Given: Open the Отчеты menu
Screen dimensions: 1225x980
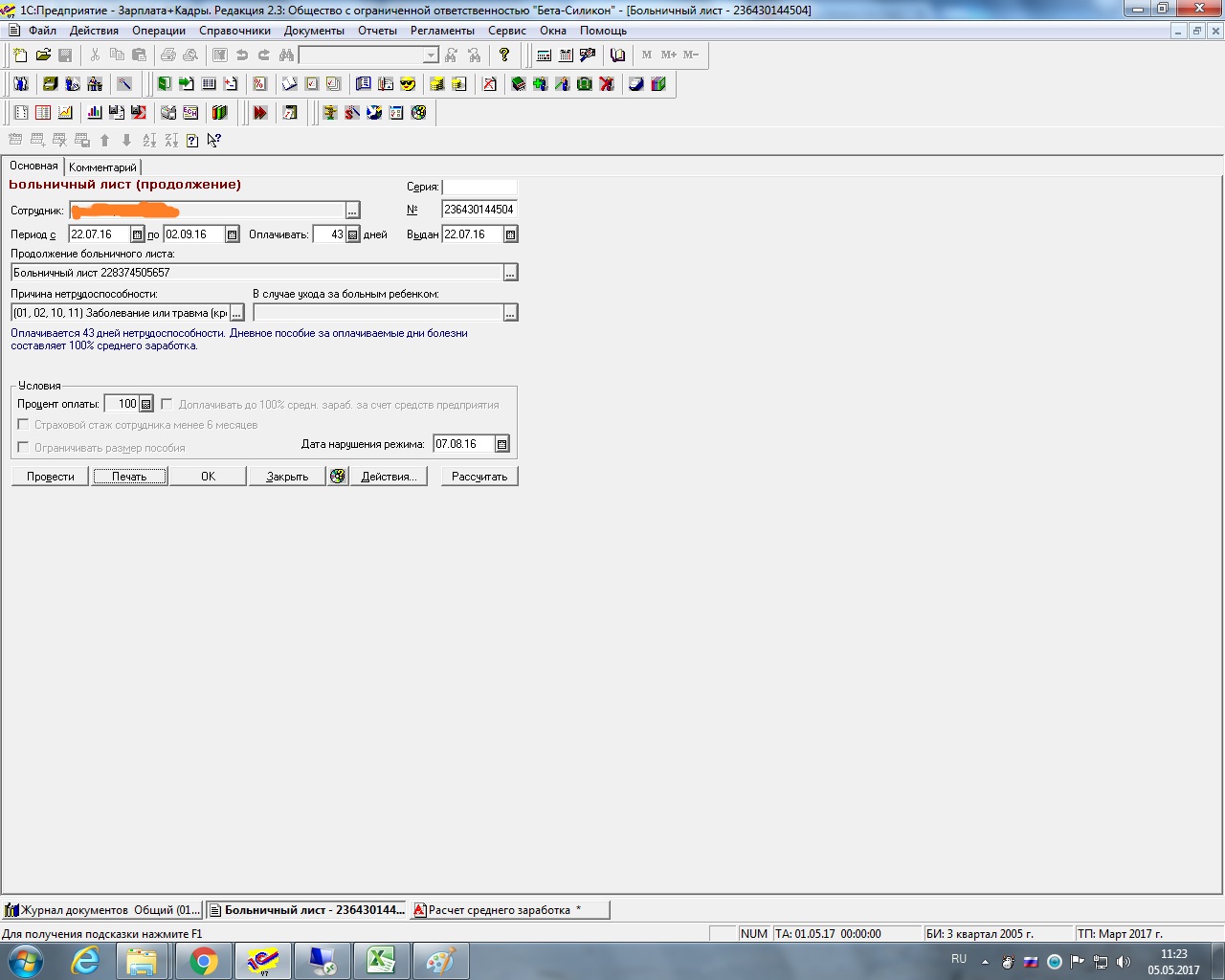Looking at the screenshot, I should (377, 31).
